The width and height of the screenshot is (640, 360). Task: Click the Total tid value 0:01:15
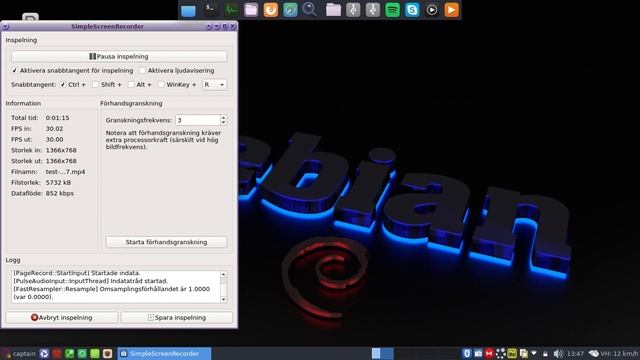pyautogui.click(x=57, y=118)
